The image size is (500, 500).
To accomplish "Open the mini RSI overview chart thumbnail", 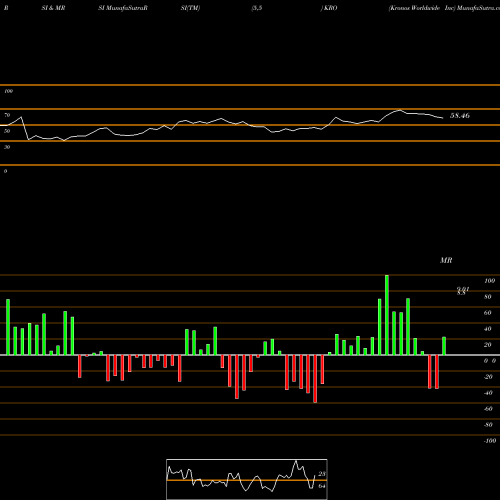I will pyautogui.click(x=247, y=479).
